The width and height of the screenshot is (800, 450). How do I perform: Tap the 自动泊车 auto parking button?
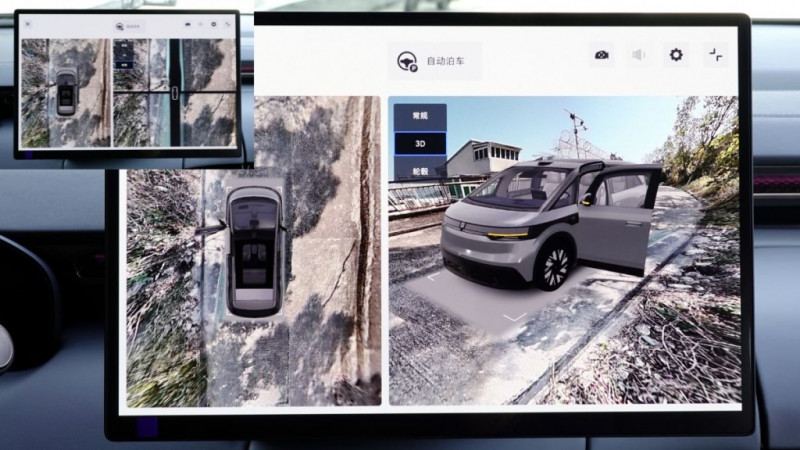[434, 61]
